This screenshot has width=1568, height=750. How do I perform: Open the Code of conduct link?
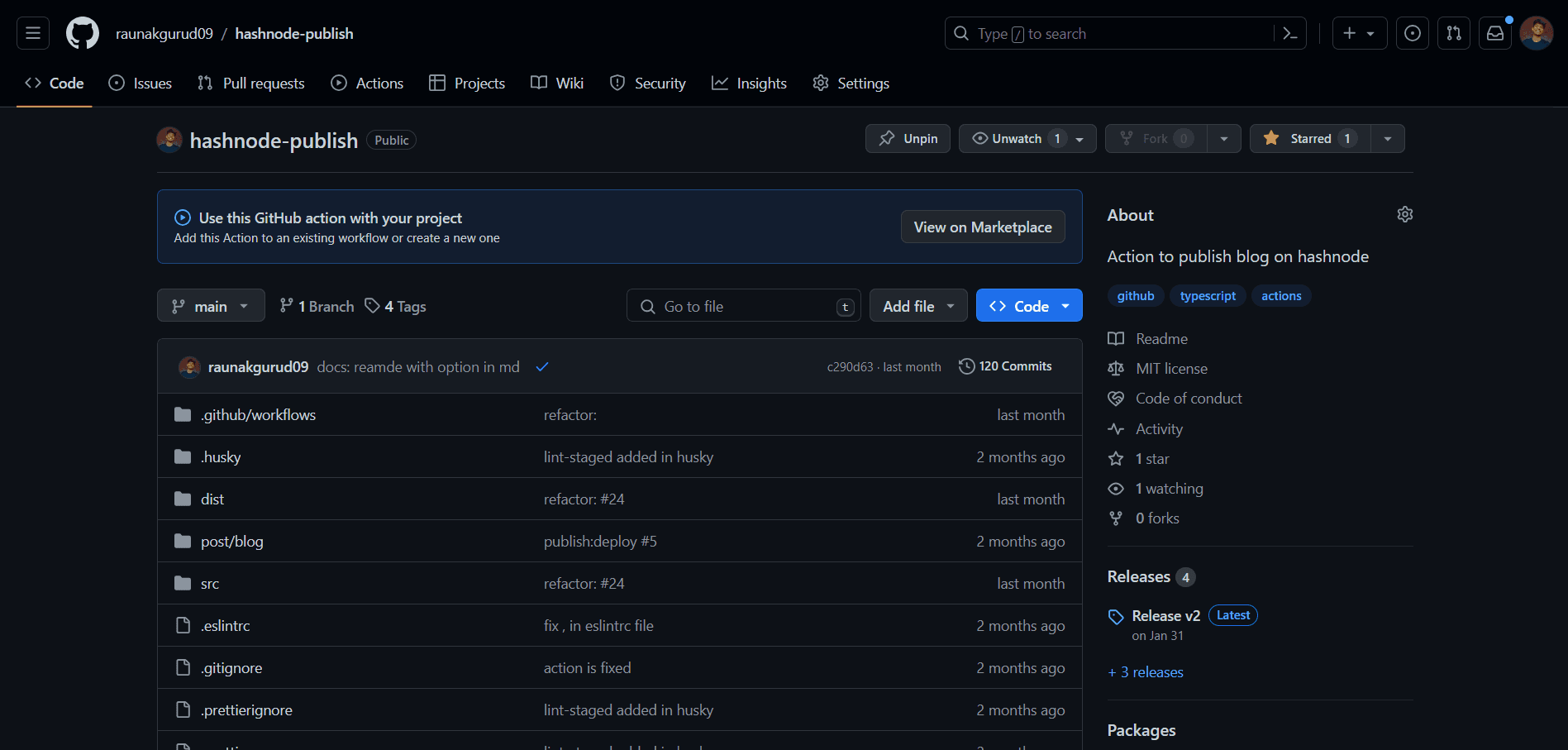click(1175, 398)
